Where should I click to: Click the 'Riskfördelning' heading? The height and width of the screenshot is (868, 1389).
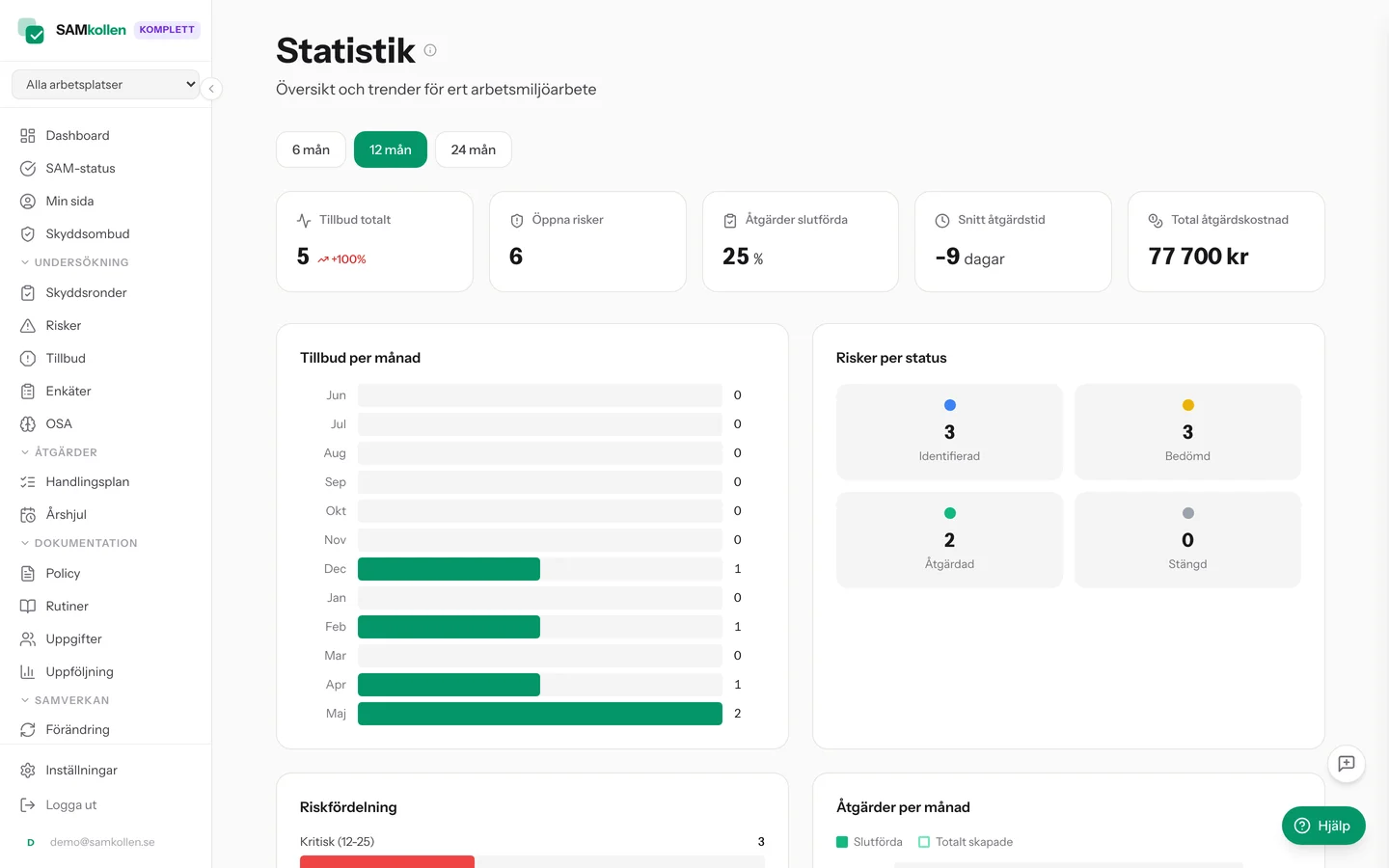[x=348, y=807]
